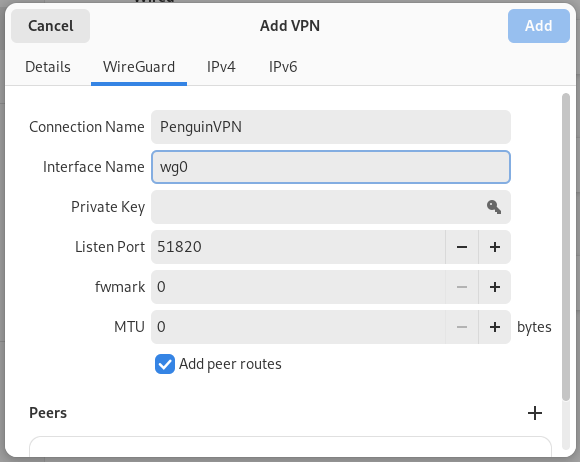580x462 pixels.
Task: Open the IPv6 tab
Action: click(x=283, y=67)
